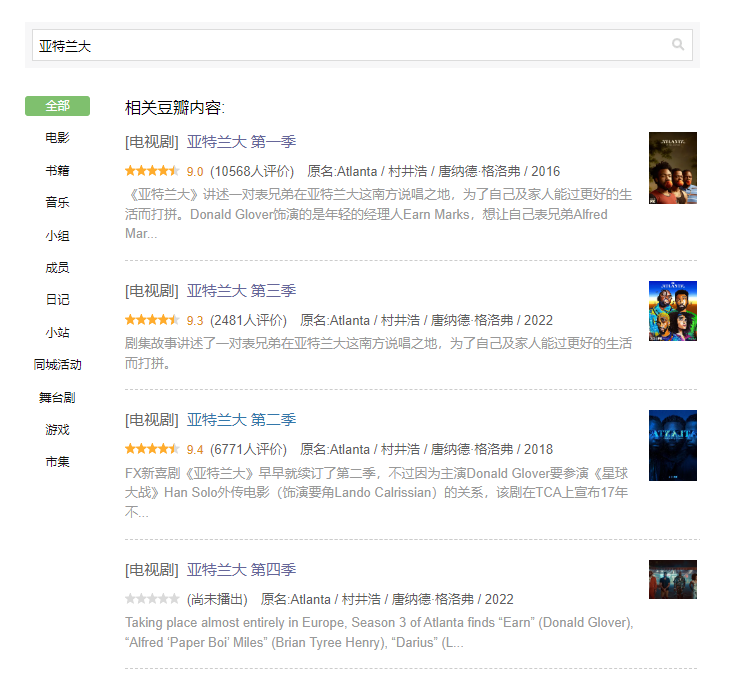The height and width of the screenshot is (682, 747).
Task: Click the star rating next to 9.3
Action: (152, 320)
